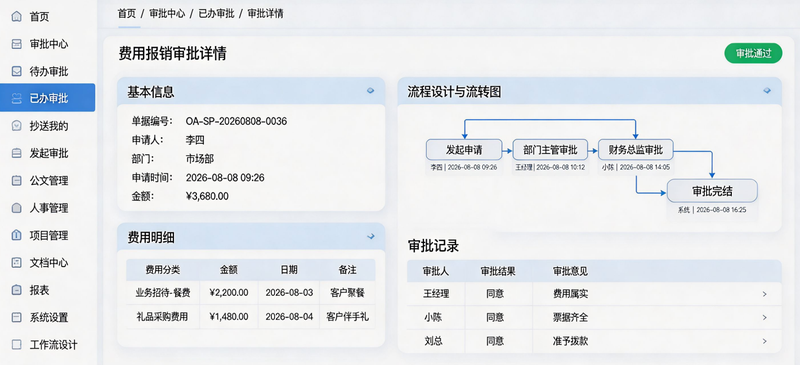Viewport: 800px width, 365px height.
Task: Click the 审批意见 column header
Action: pos(571,271)
